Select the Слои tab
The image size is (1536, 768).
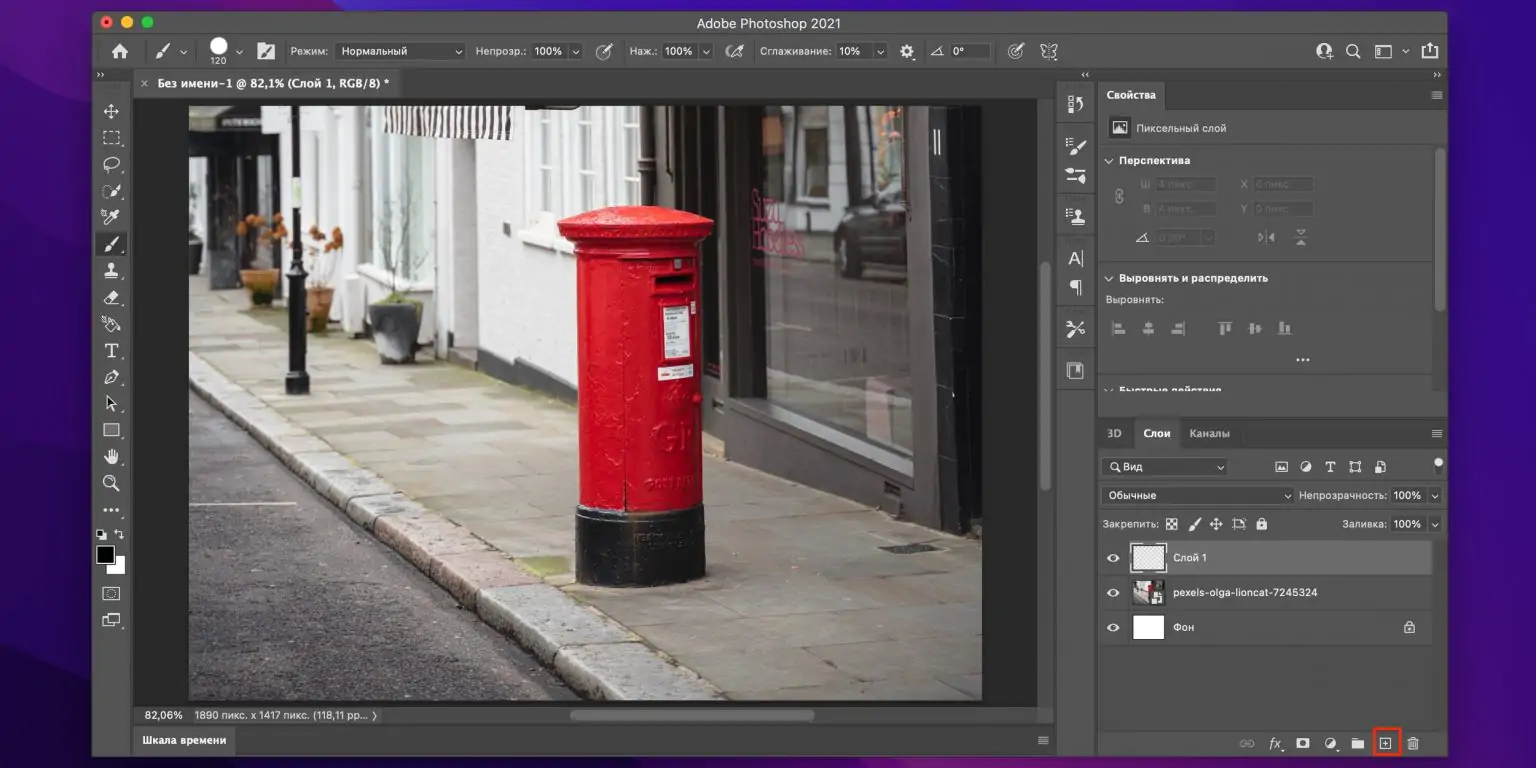pyautogui.click(x=1157, y=433)
